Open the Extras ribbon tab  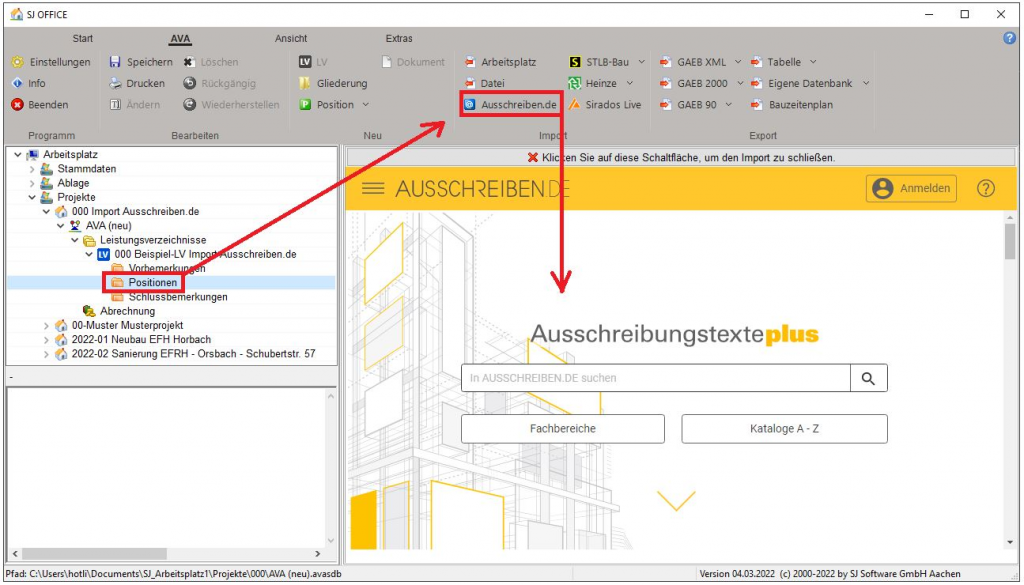coord(398,39)
